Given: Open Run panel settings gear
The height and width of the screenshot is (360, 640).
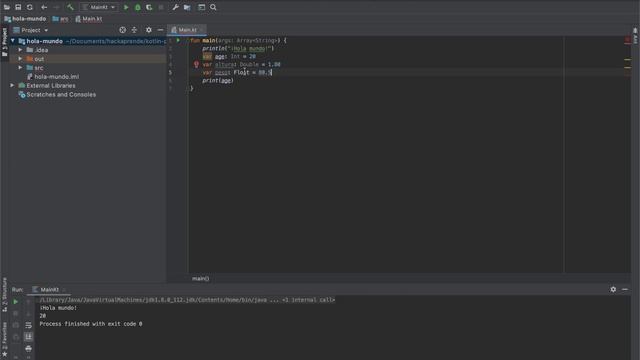Looking at the screenshot, I should (x=613, y=289).
